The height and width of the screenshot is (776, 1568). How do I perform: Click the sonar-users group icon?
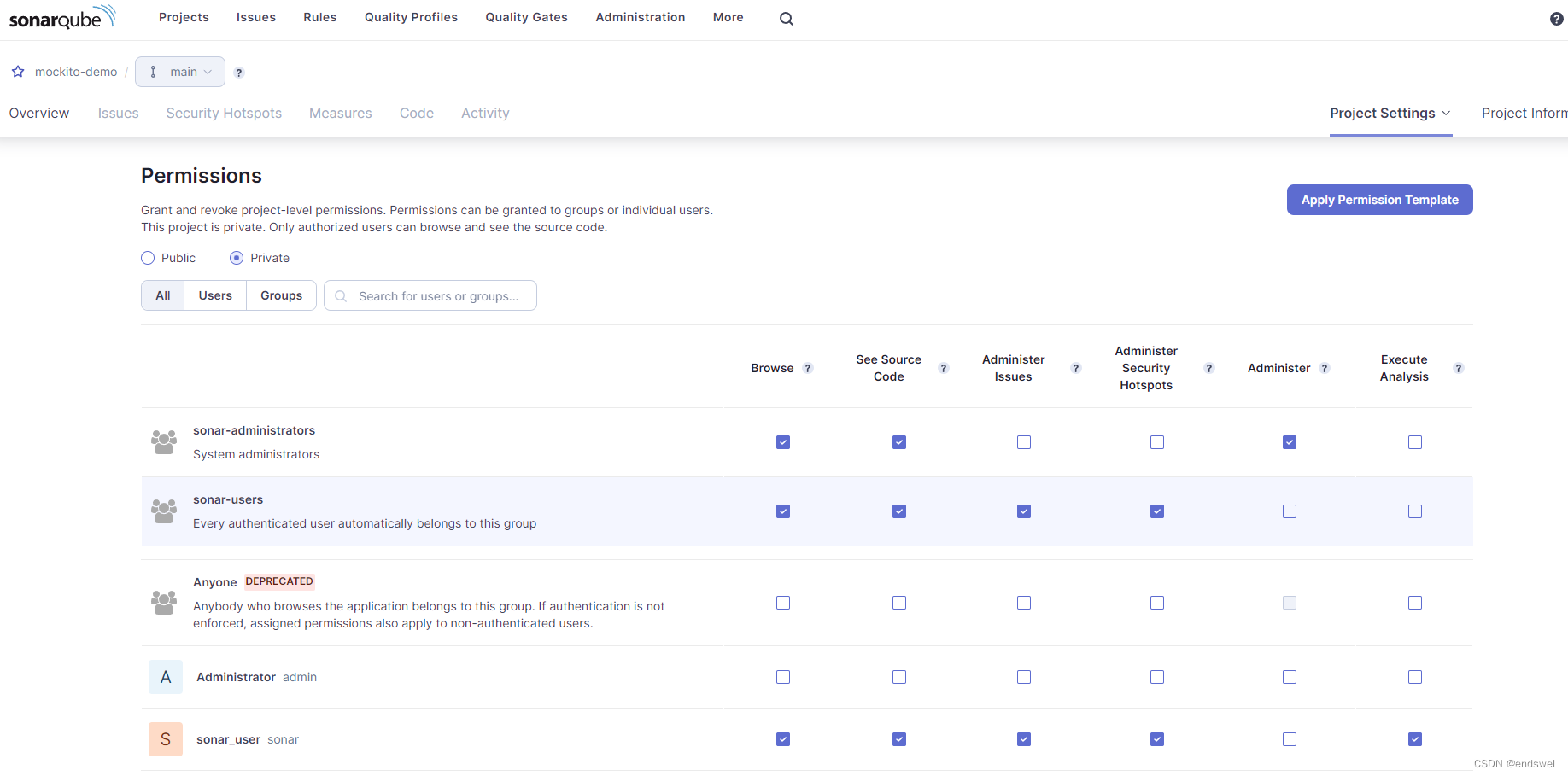164,511
